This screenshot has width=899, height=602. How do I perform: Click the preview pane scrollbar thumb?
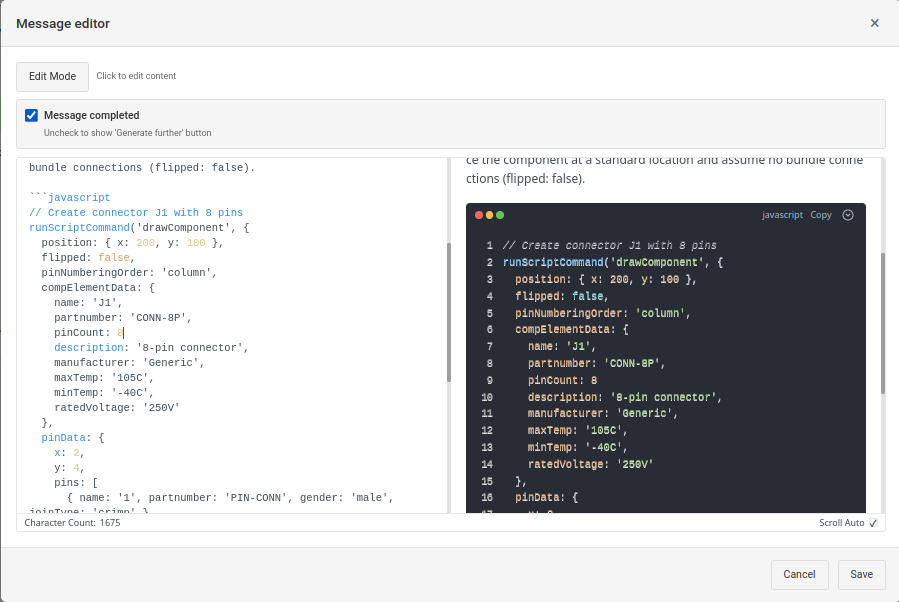pos(881,322)
